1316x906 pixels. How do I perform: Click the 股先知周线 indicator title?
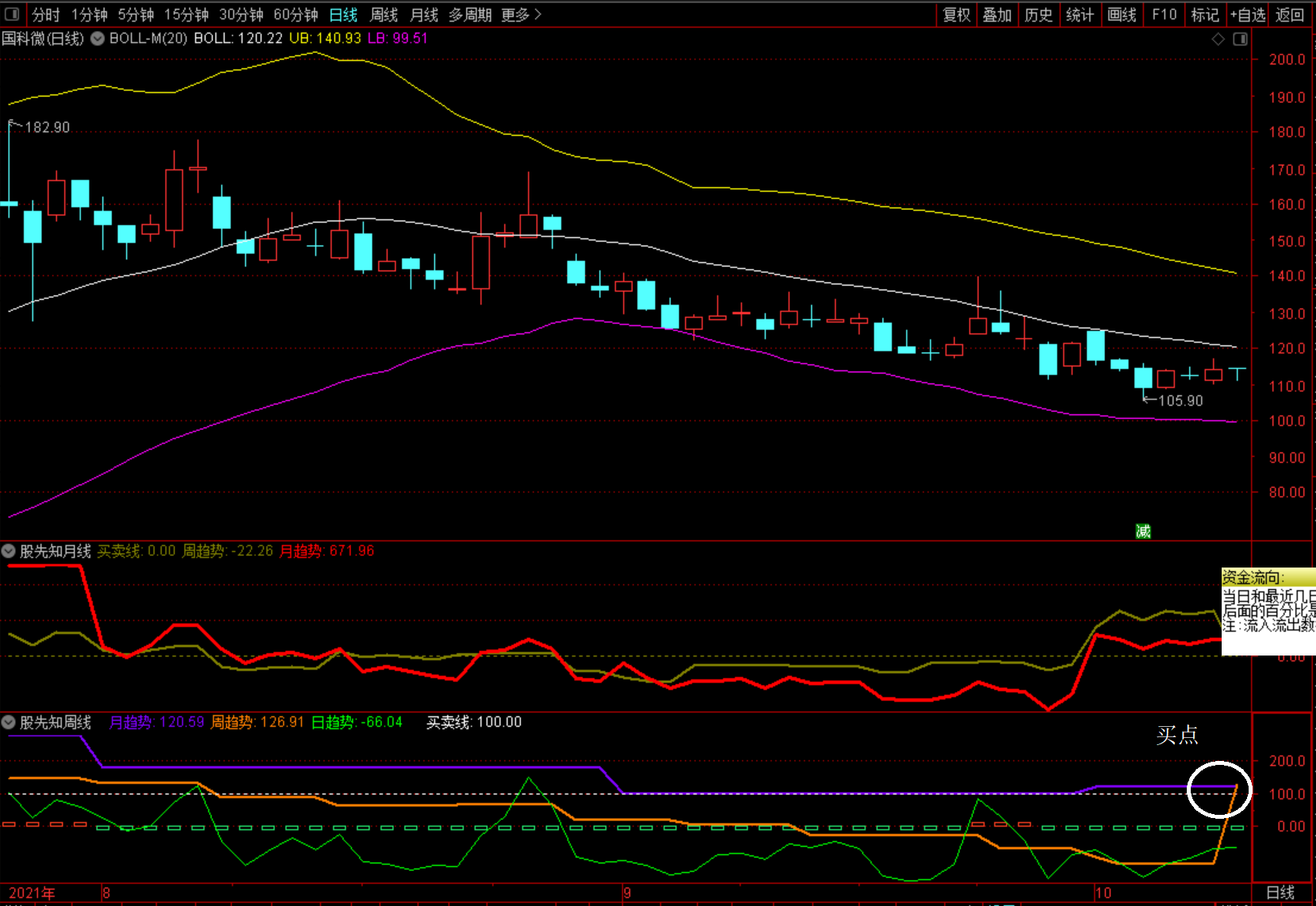[x=55, y=722]
